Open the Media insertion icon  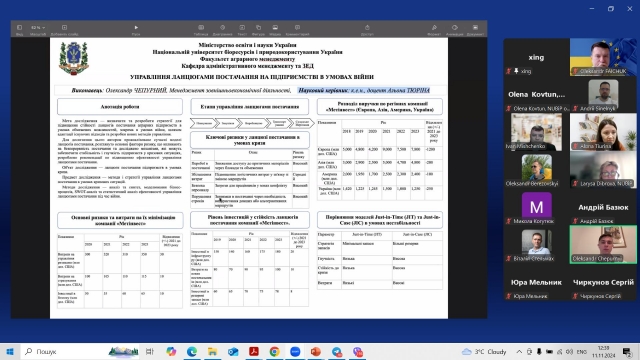[275, 28]
